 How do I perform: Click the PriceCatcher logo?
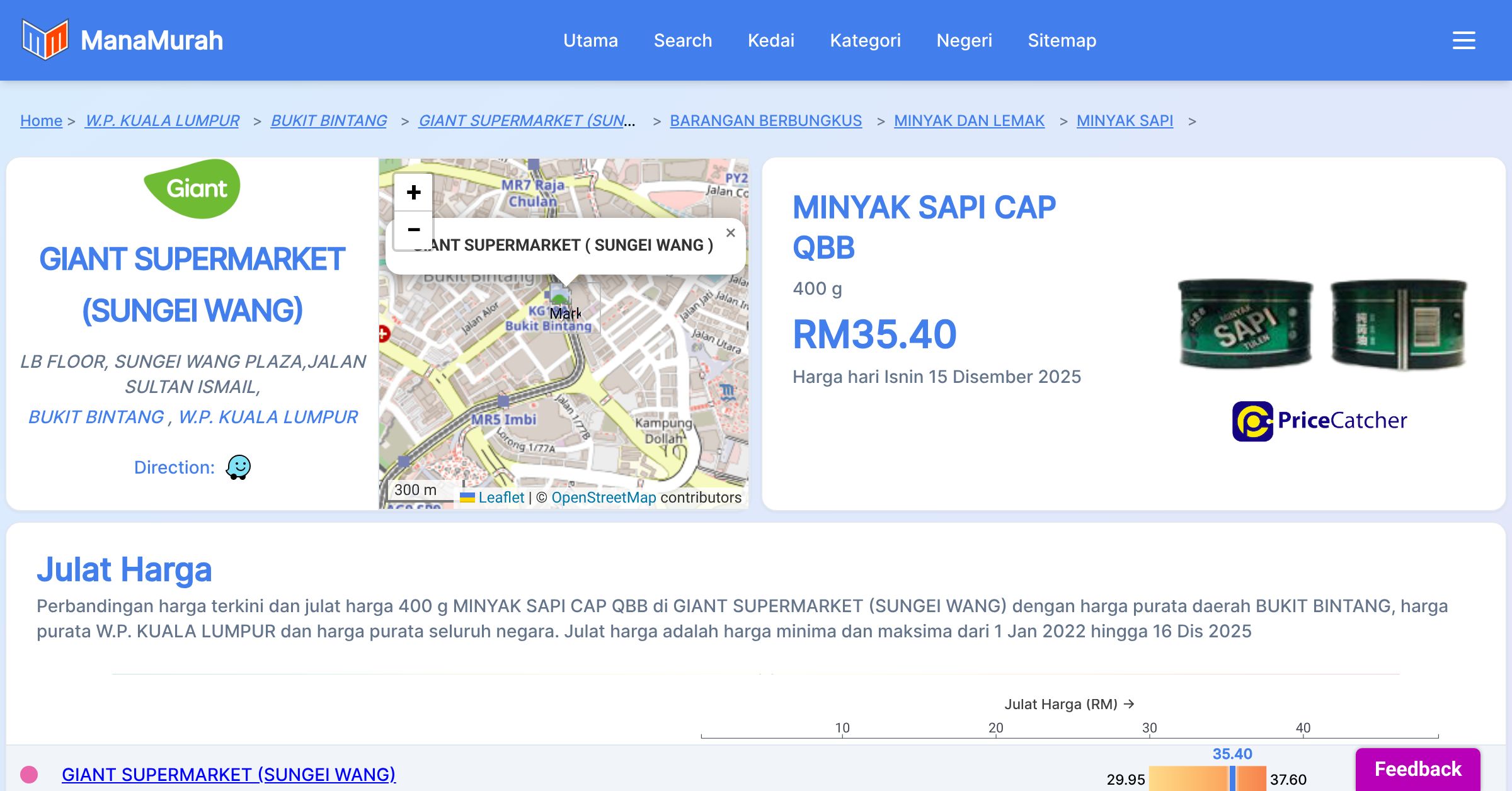[x=1320, y=421]
